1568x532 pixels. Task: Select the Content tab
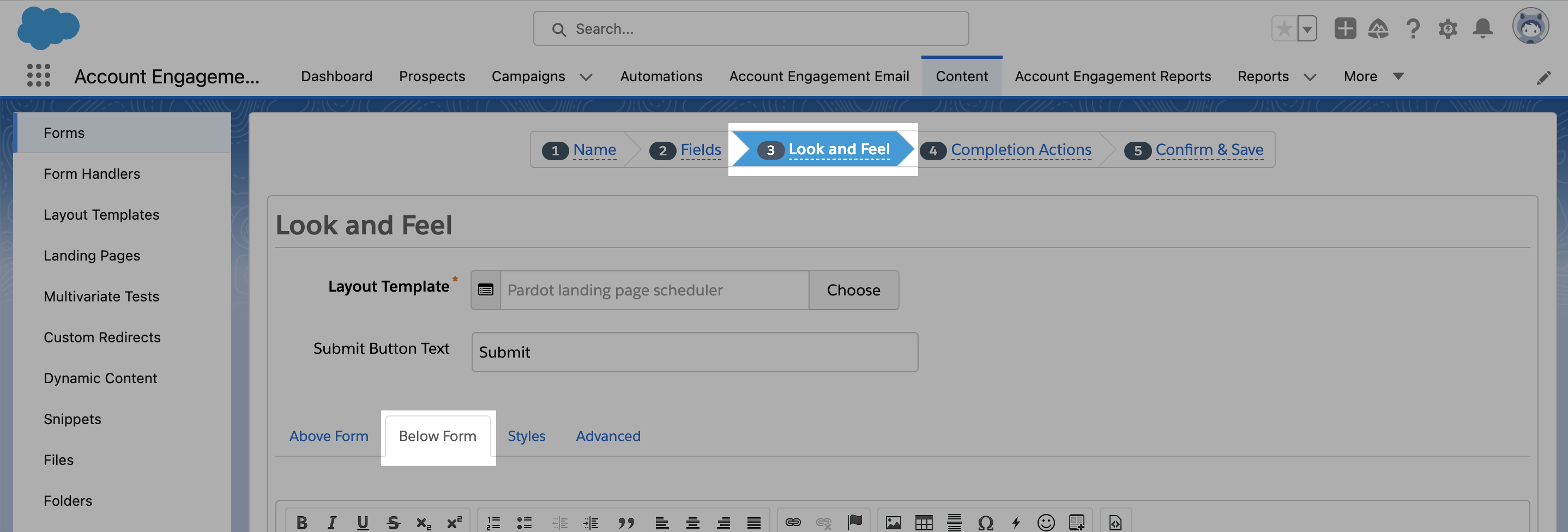pos(962,76)
